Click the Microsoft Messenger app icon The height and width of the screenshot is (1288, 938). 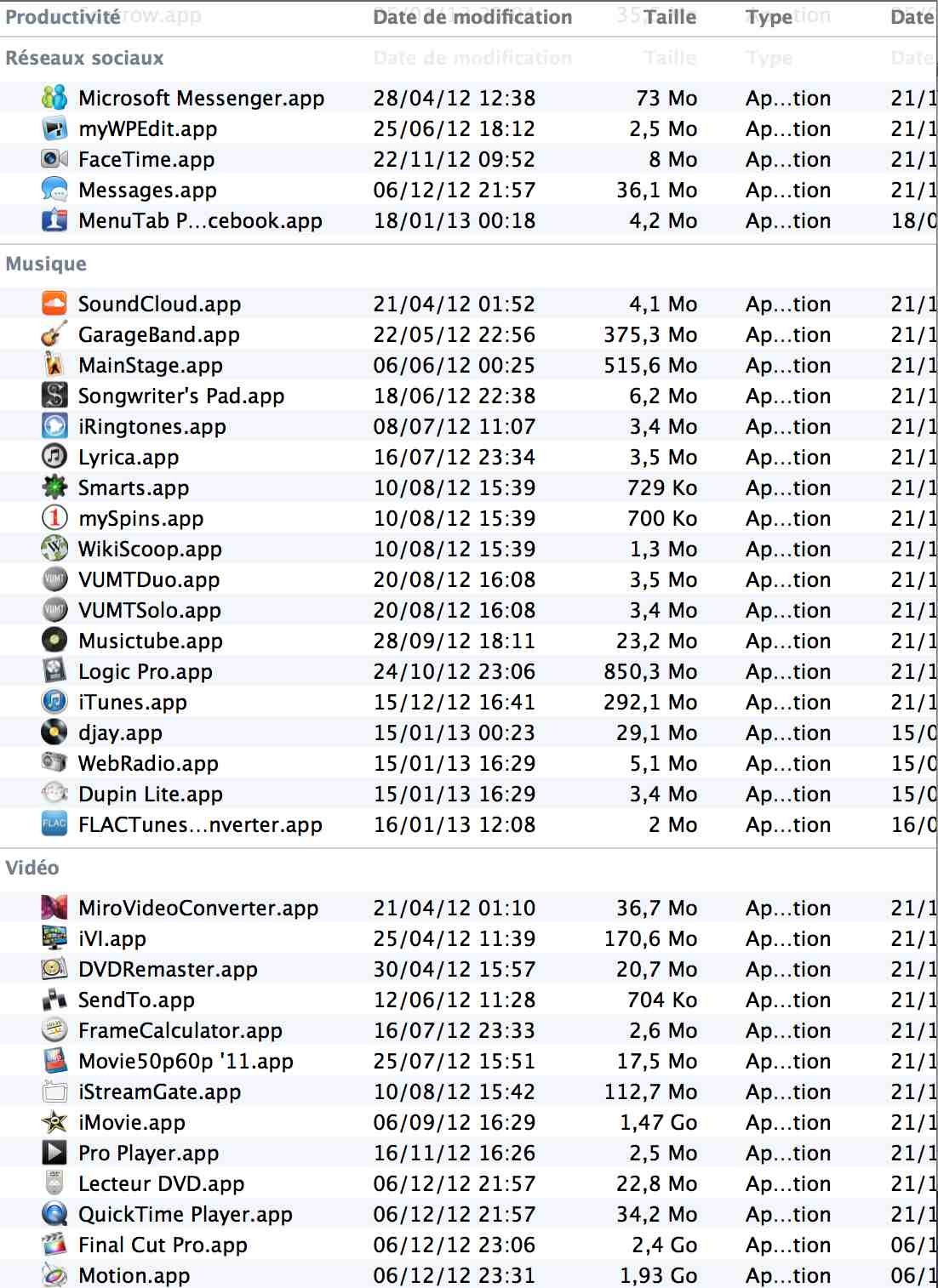54,98
